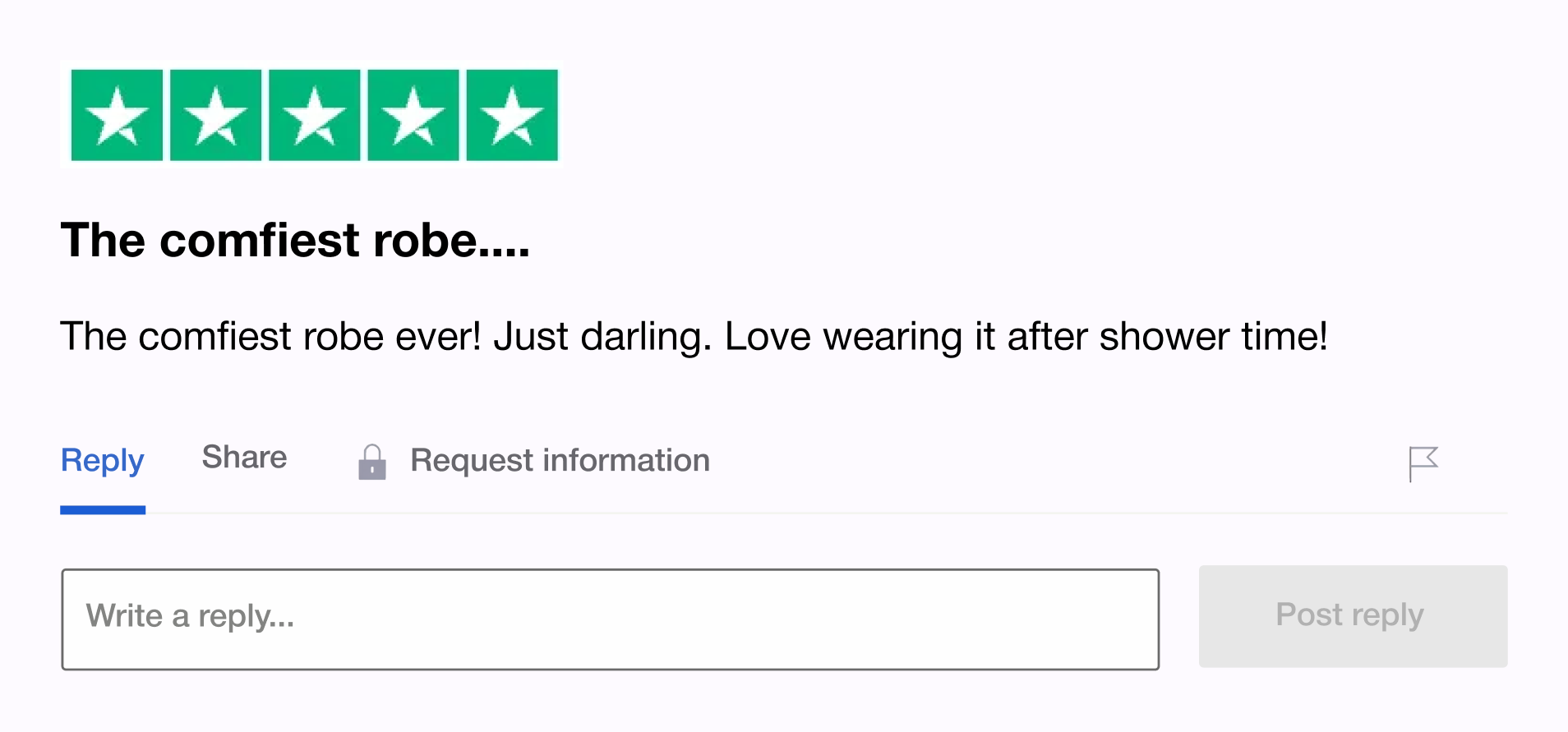Select the fourth green star
This screenshot has width=1568, height=732.
coord(413,115)
